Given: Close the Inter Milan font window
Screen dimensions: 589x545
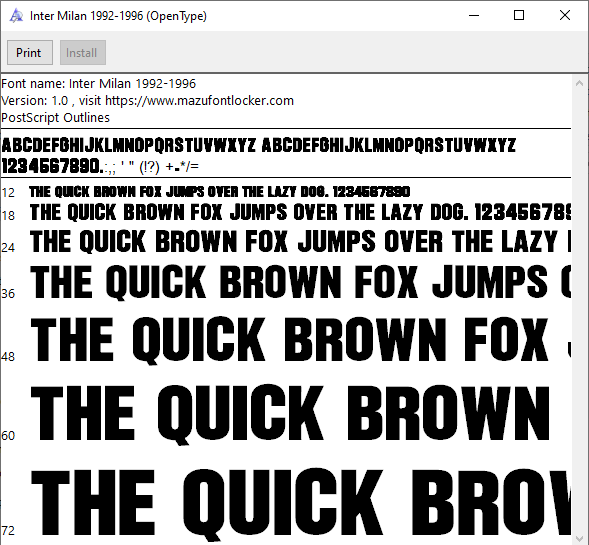Looking at the screenshot, I should point(565,15).
